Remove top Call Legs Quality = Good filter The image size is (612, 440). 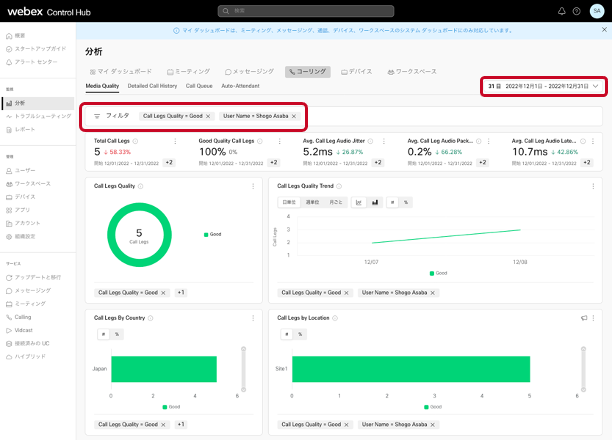tap(208, 116)
